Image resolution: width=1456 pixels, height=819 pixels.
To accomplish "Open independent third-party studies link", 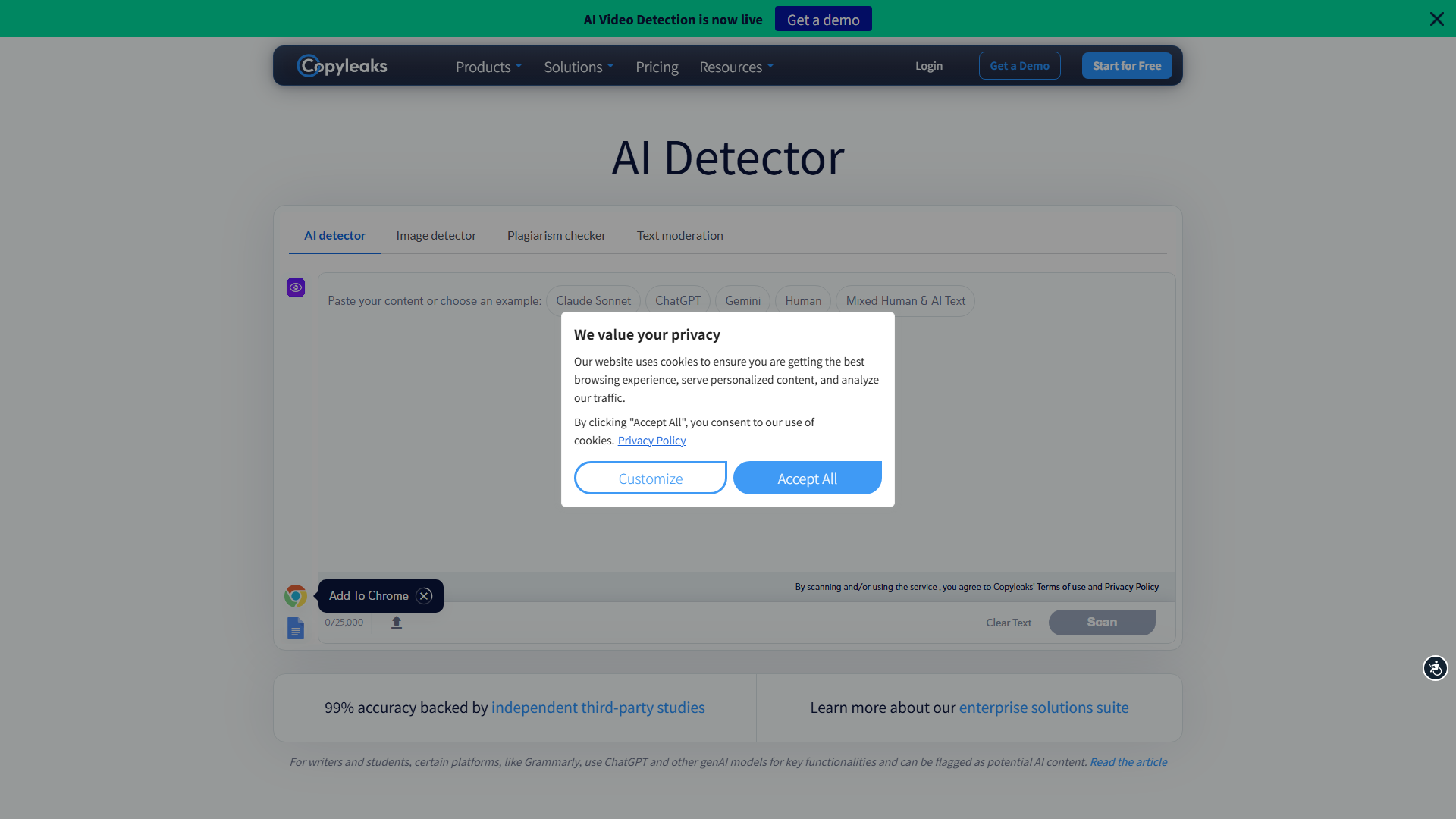I will point(598,708).
